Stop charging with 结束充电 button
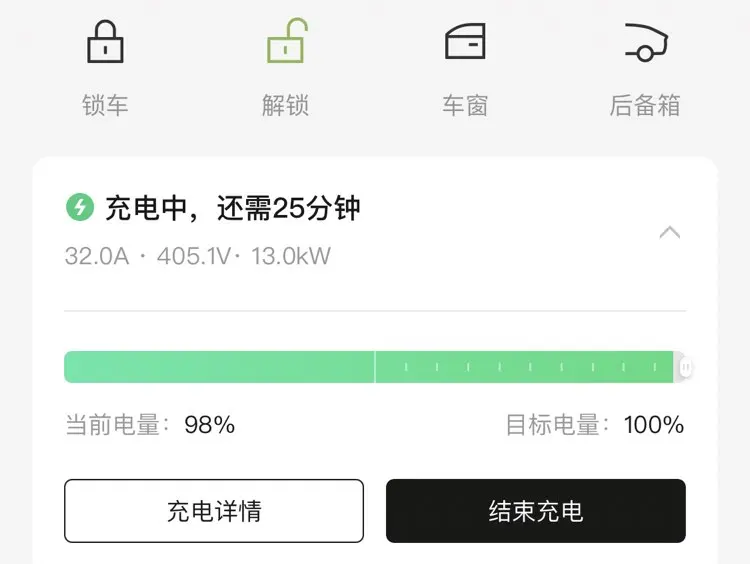 [x=536, y=511]
